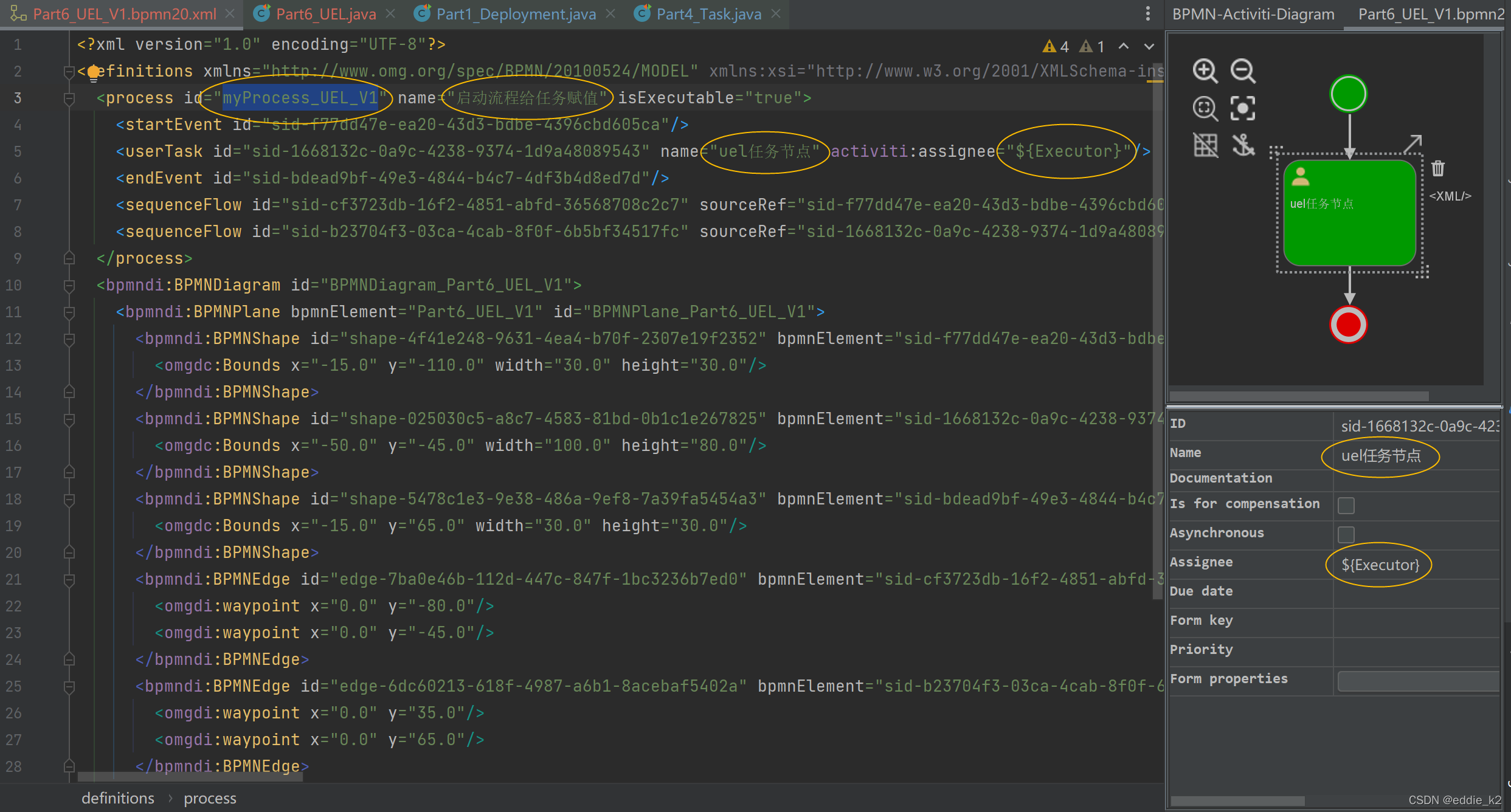Viewport: 1511px width, 812px height.
Task: Toggle the grid display icon
Action: tap(1205, 145)
